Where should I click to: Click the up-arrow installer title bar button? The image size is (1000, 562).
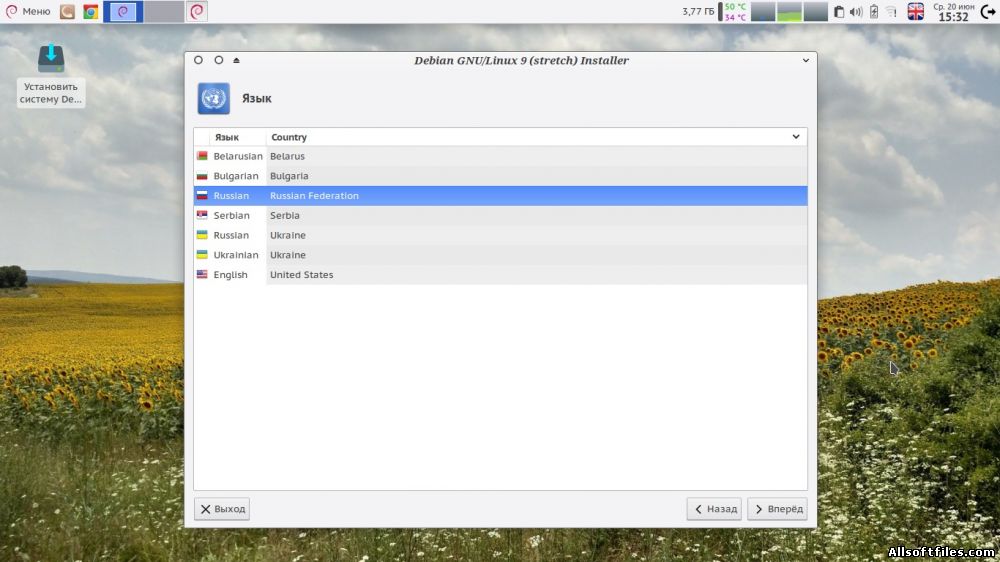click(x=237, y=60)
